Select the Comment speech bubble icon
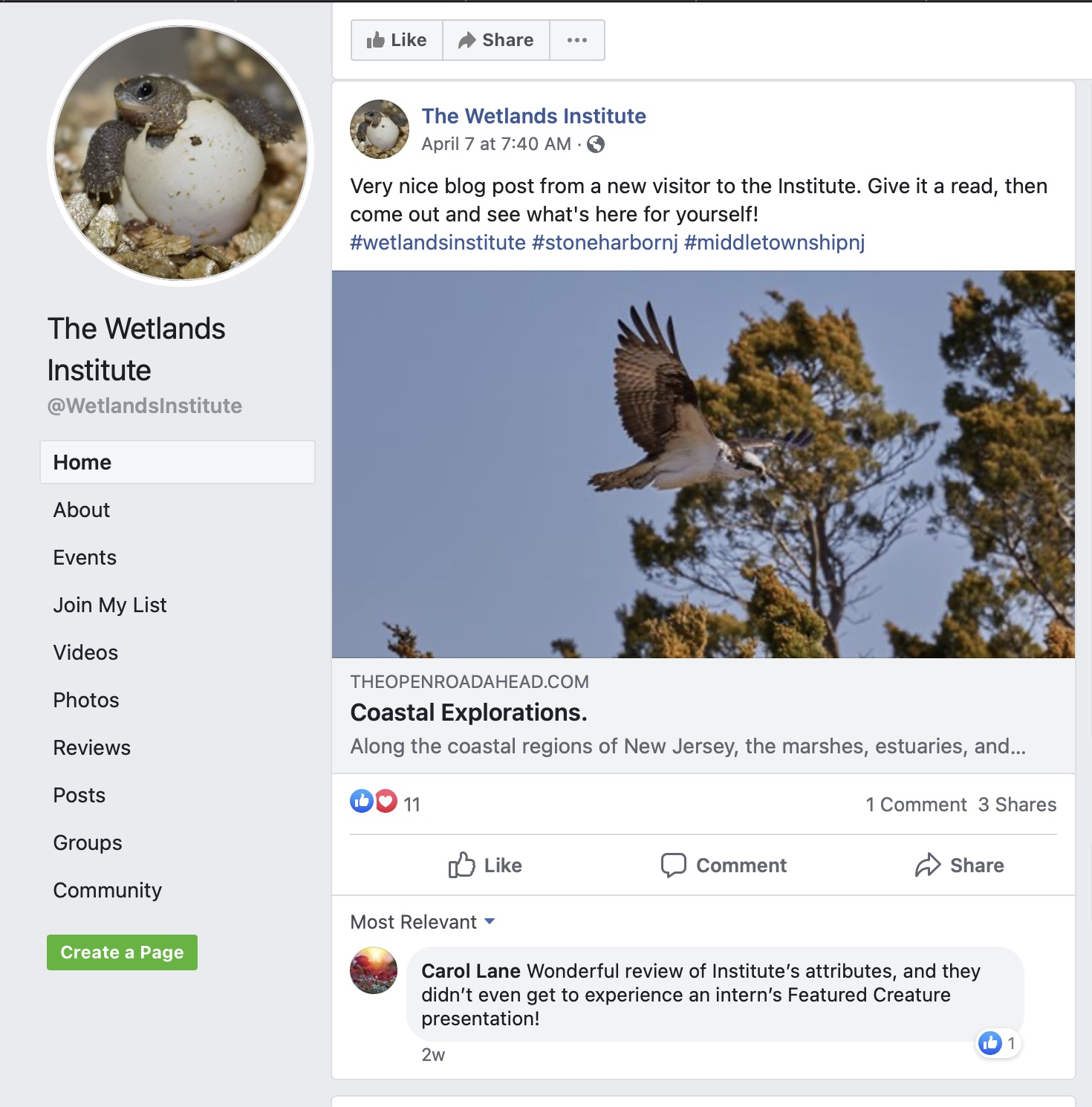This screenshot has width=1092, height=1107. (x=674, y=865)
